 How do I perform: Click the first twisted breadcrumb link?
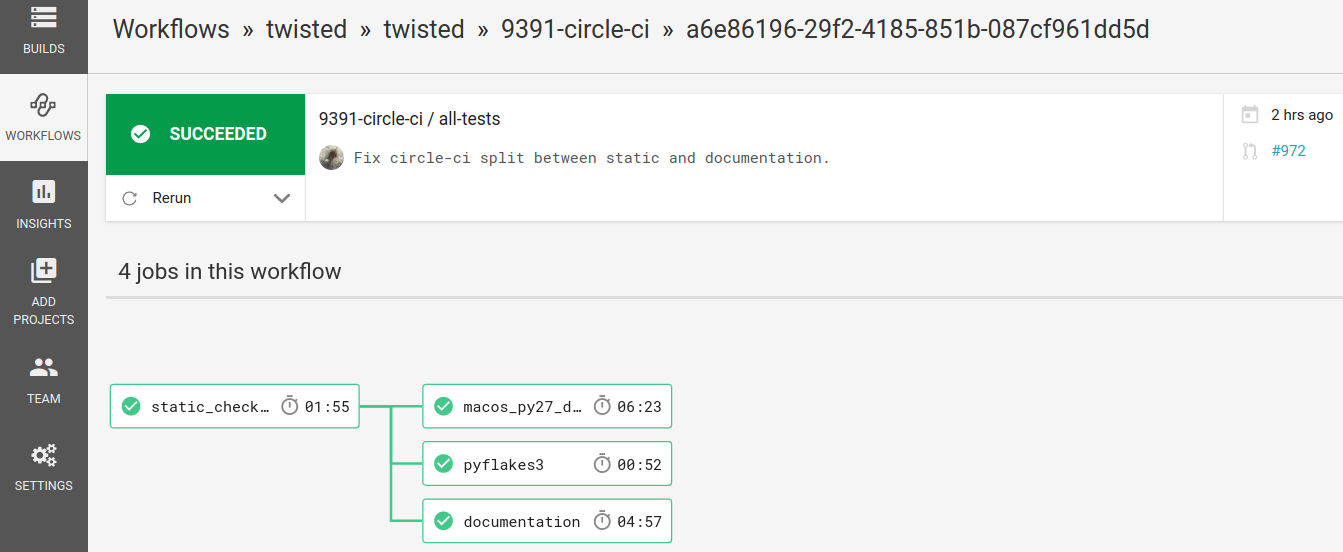(306, 30)
